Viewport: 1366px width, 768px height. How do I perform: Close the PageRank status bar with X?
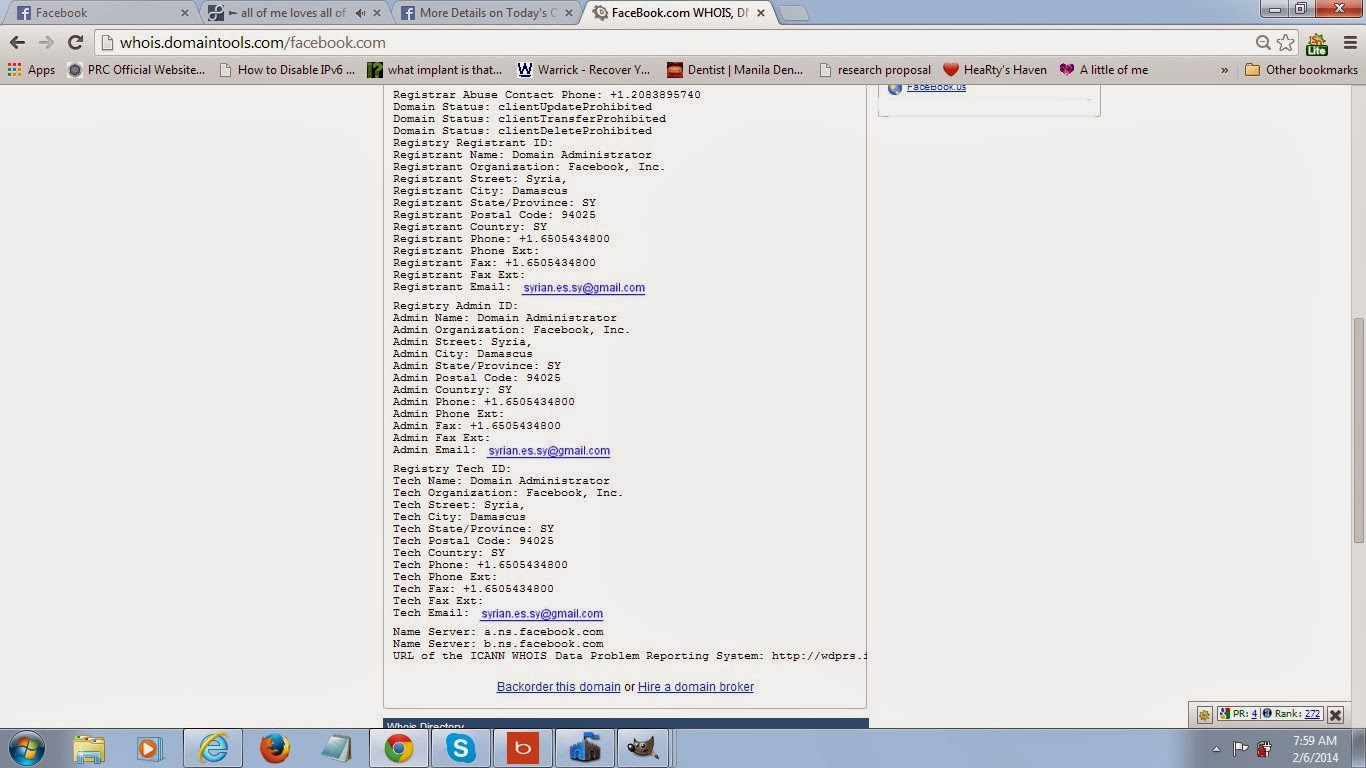tap(1335, 714)
